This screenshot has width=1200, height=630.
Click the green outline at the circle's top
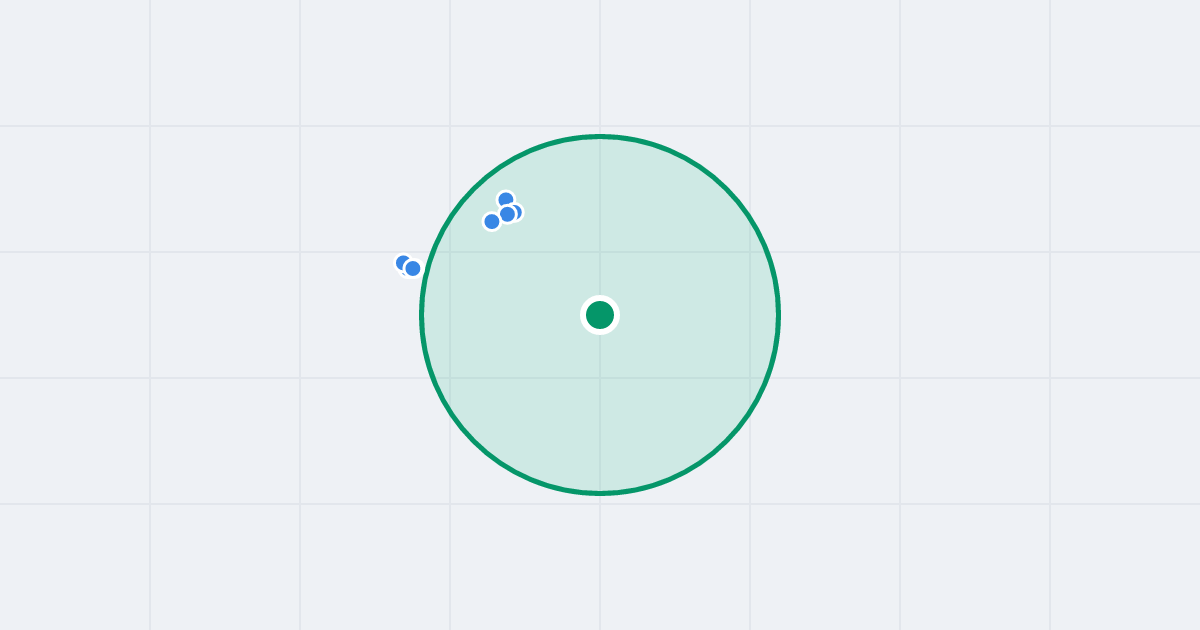pyautogui.click(x=600, y=136)
